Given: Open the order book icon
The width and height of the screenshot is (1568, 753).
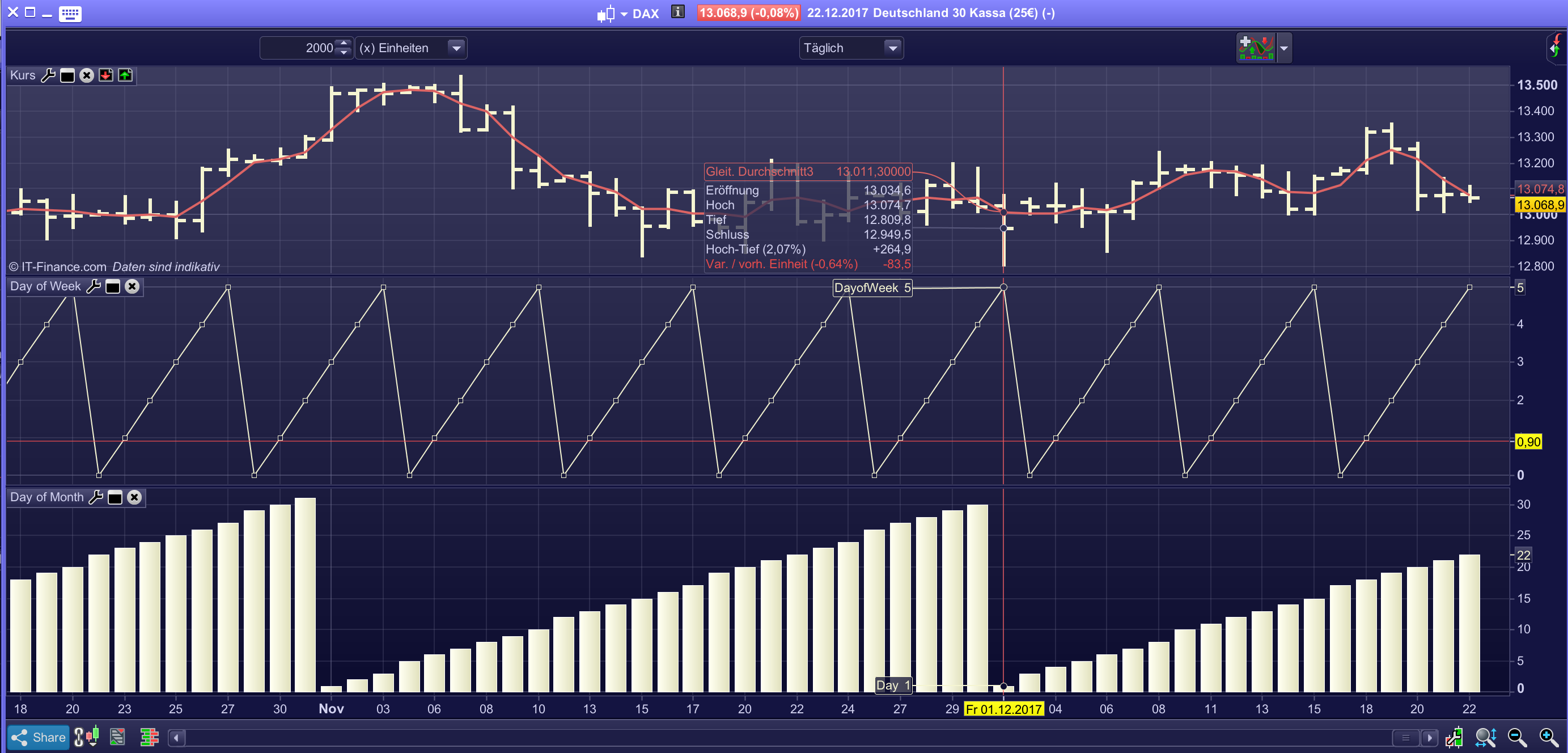Looking at the screenshot, I should tap(149, 737).
